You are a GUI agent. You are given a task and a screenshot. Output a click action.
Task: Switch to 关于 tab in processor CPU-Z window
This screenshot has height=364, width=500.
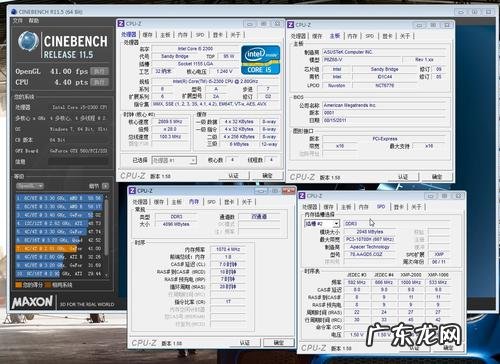(235, 35)
